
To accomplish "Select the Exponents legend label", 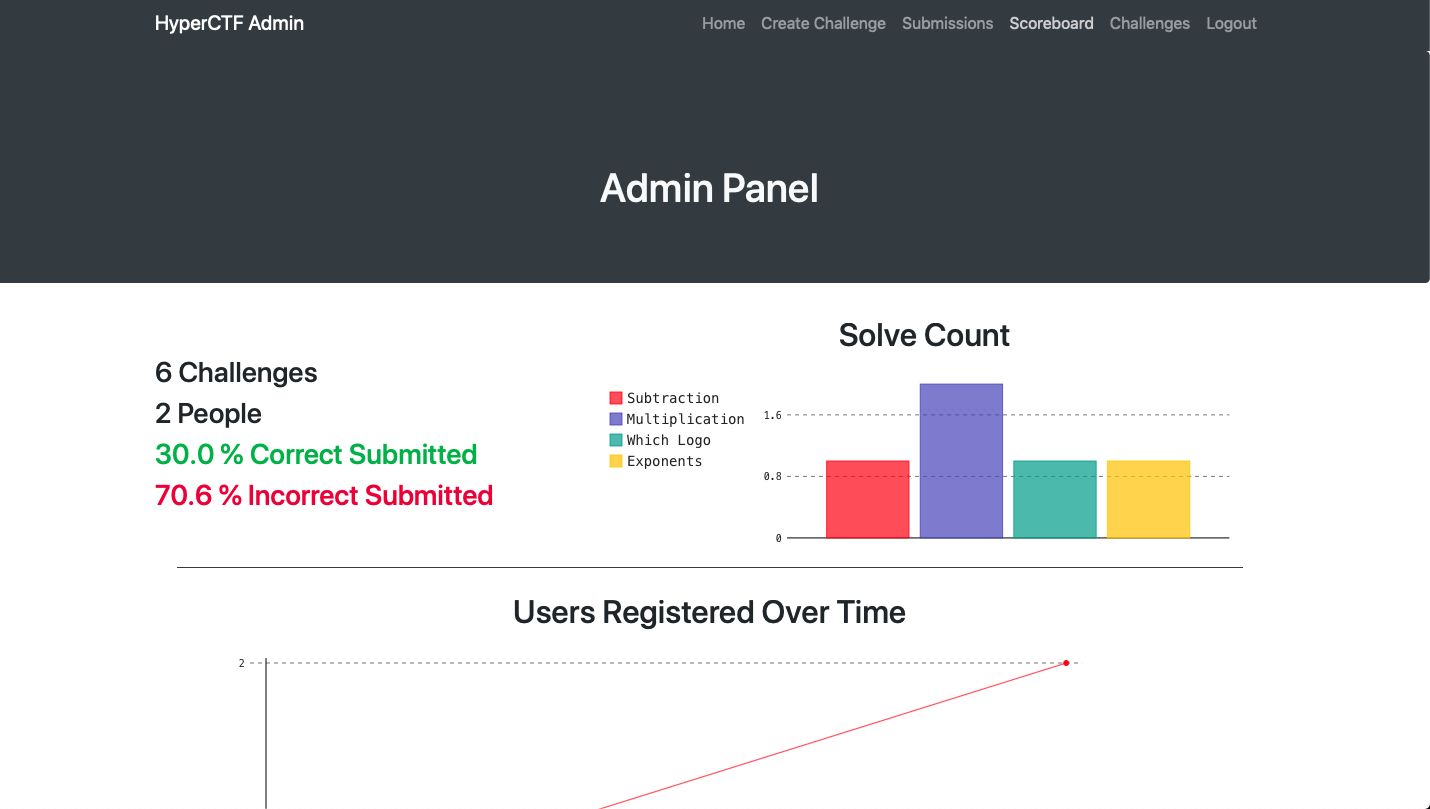I will coord(665,461).
